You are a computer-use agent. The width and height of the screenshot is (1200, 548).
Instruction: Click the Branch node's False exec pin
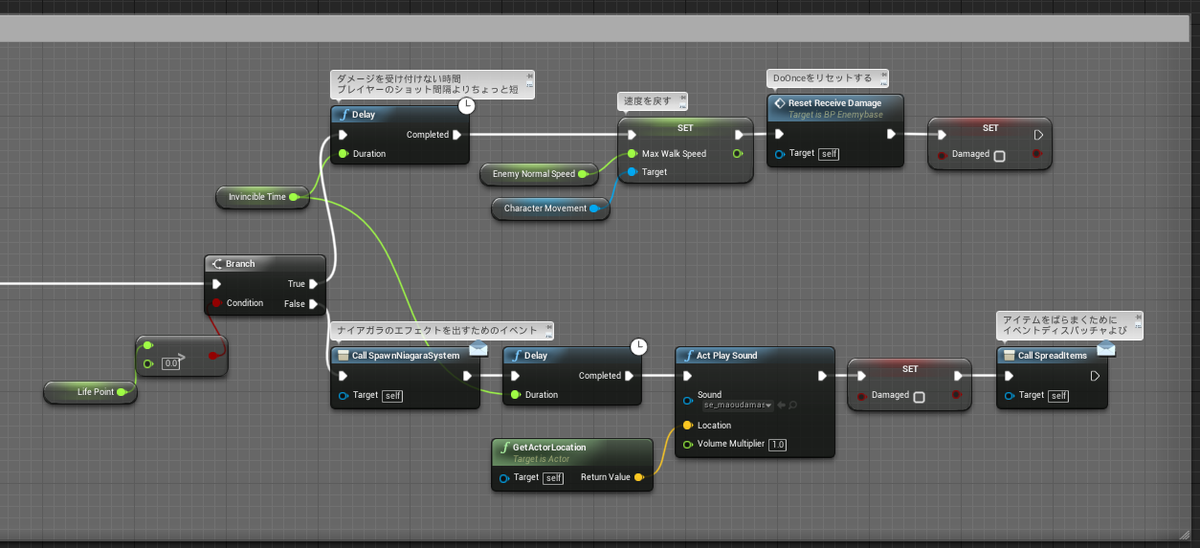click(x=314, y=304)
